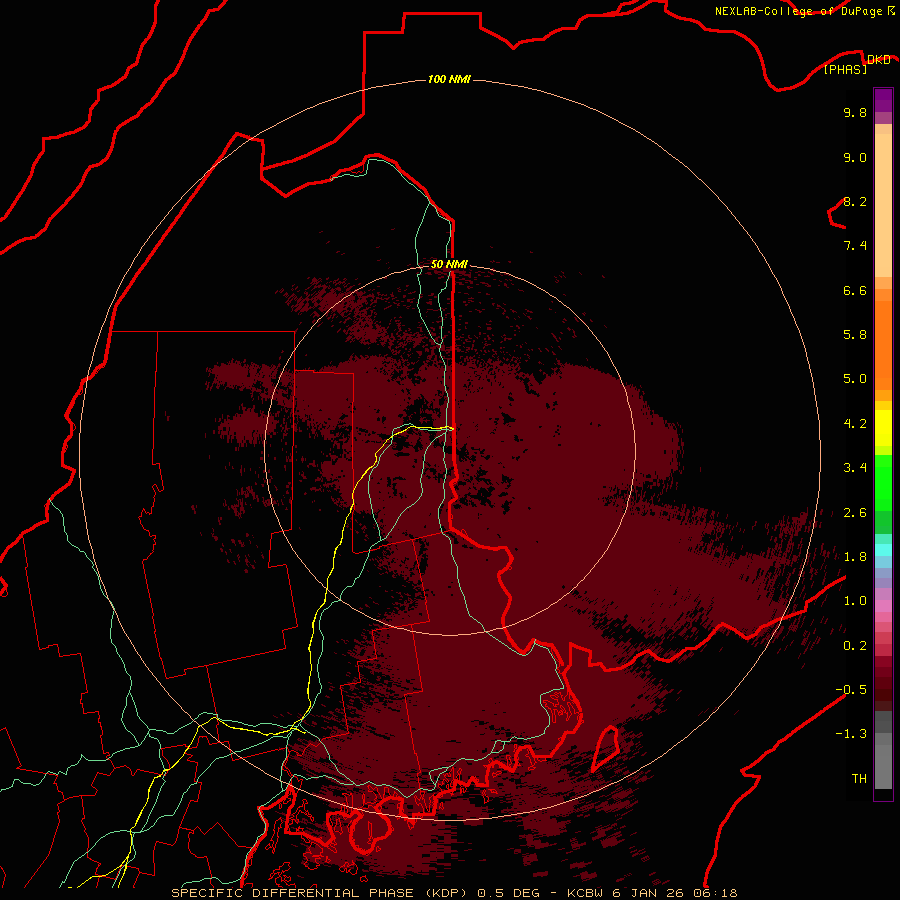Click the 4.2 legend value
Screen dimensions: 900x900
855,424
